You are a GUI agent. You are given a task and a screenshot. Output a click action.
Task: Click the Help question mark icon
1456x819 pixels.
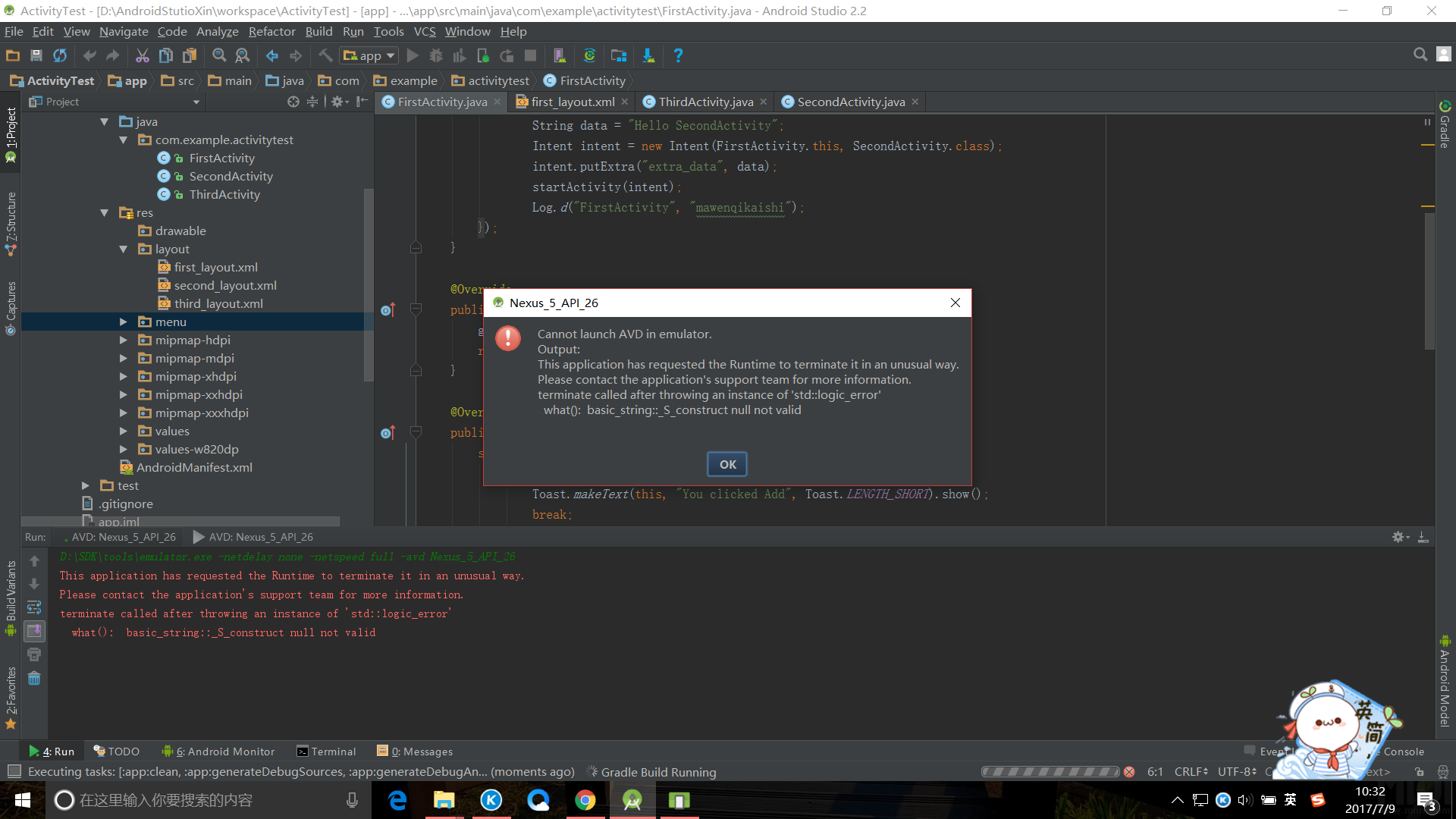pyautogui.click(x=678, y=55)
